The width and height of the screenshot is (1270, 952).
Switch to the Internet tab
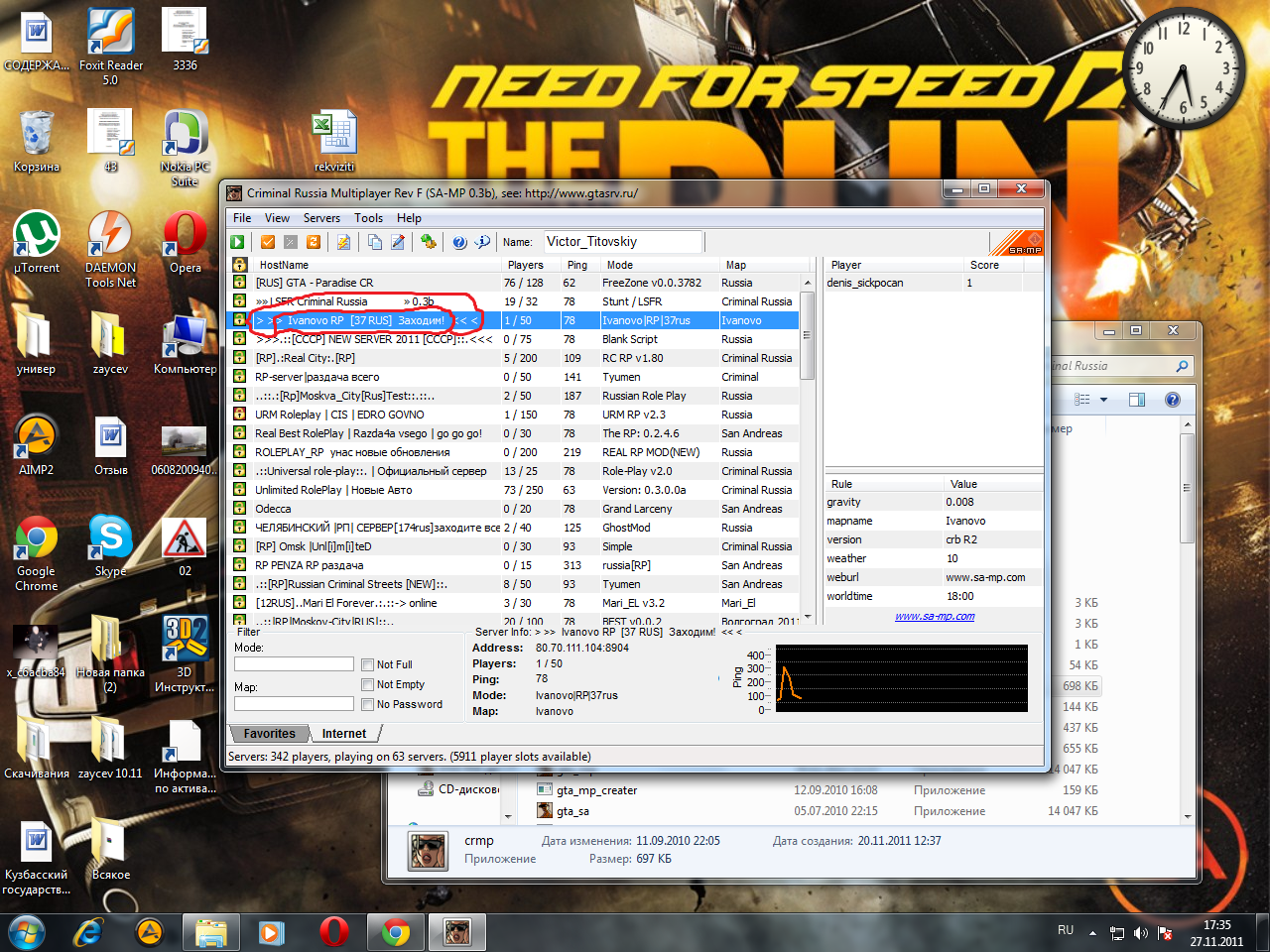click(344, 734)
